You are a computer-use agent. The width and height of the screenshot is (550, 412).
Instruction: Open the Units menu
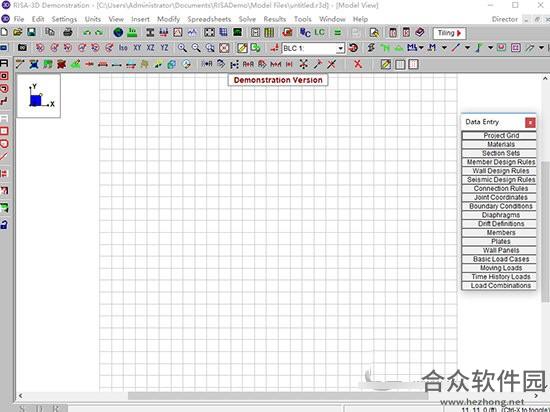click(93, 19)
